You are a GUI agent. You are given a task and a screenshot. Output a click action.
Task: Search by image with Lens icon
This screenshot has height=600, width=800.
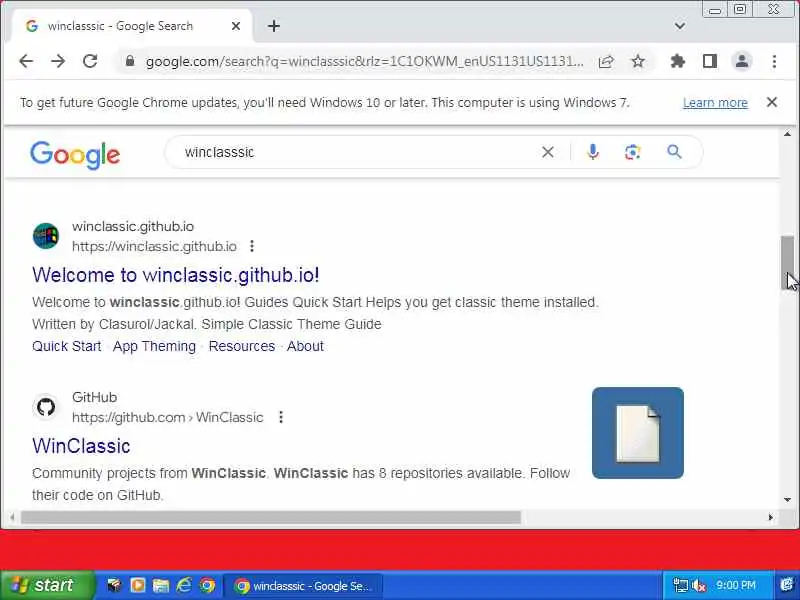pyautogui.click(x=633, y=152)
